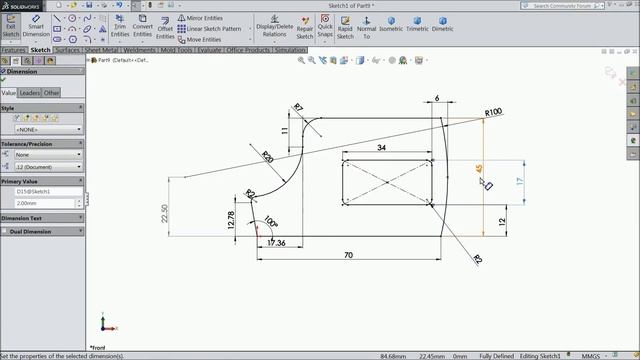
Task: Open the Style <NONE> dropdown
Action: [x=48, y=129]
